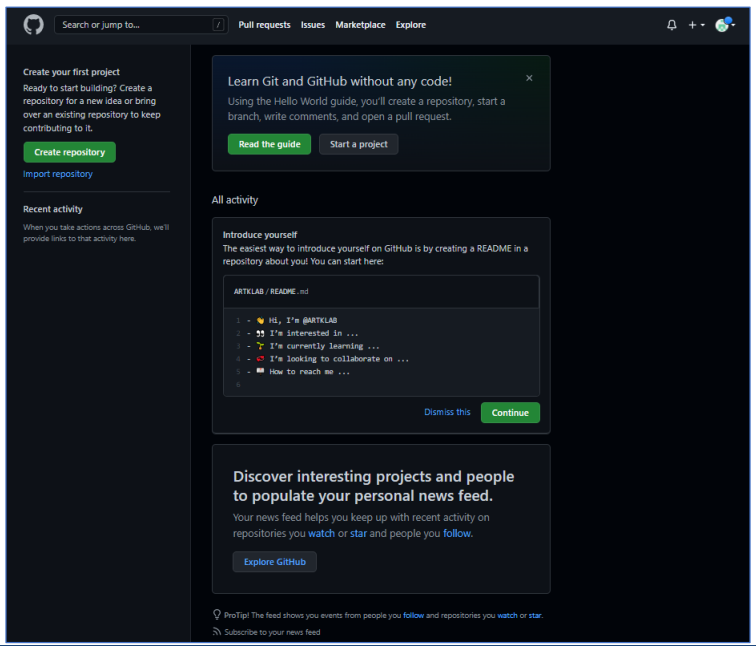Click watch link in the ProTip line
This screenshot has width=756, height=646.
pos(507,615)
